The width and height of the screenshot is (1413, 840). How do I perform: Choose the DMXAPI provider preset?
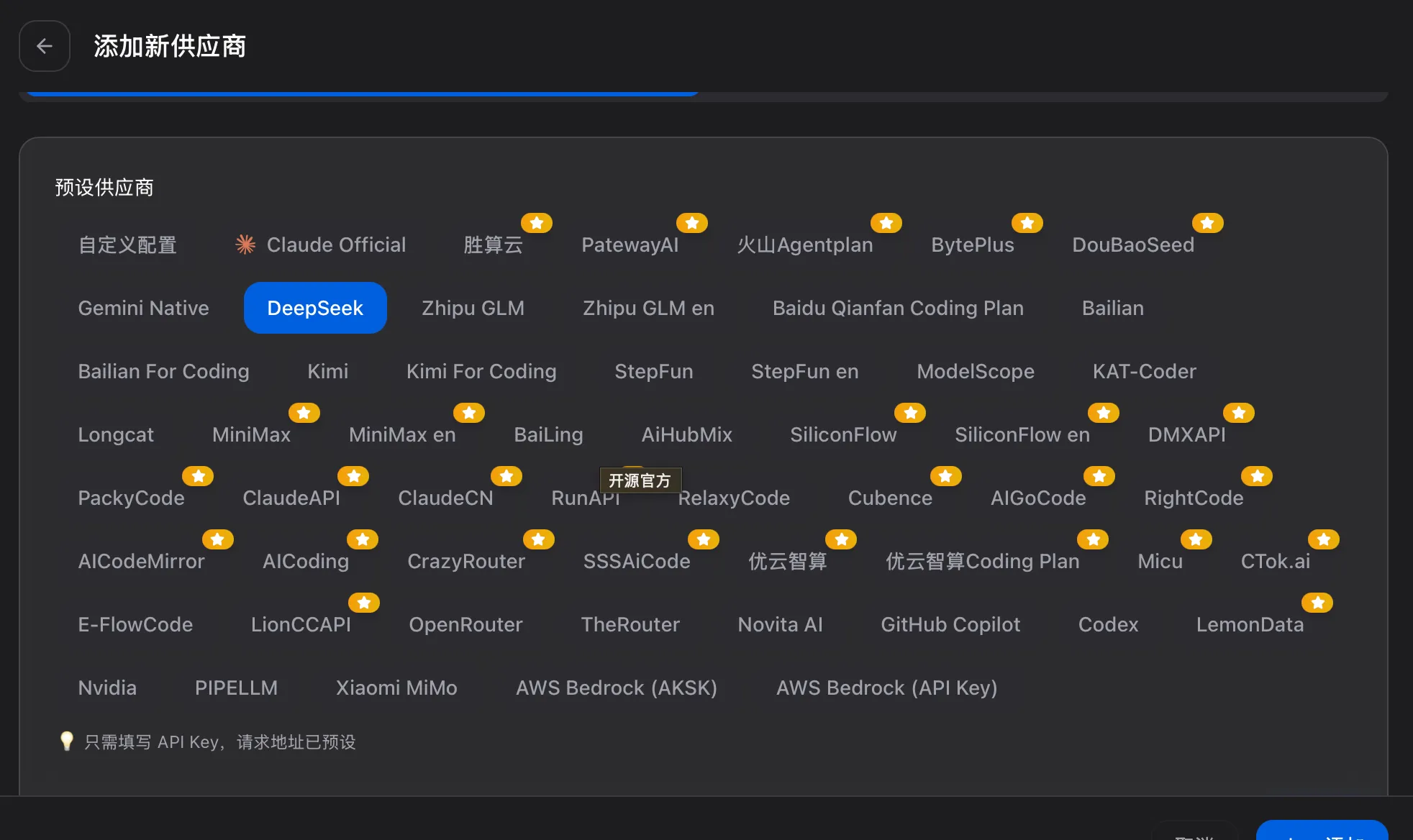[1187, 434]
